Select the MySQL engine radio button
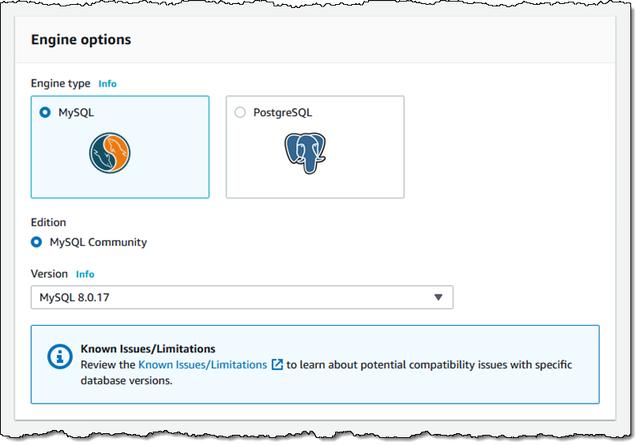The image size is (640, 446). 45,113
